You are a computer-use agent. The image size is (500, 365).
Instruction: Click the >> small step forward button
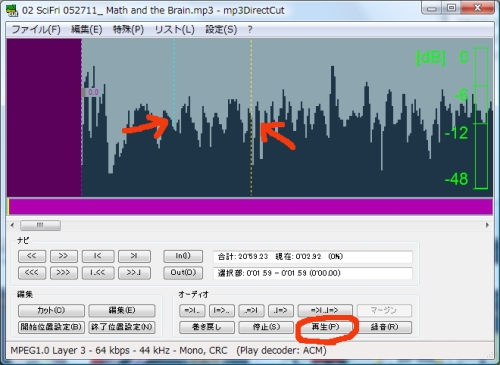point(63,256)
